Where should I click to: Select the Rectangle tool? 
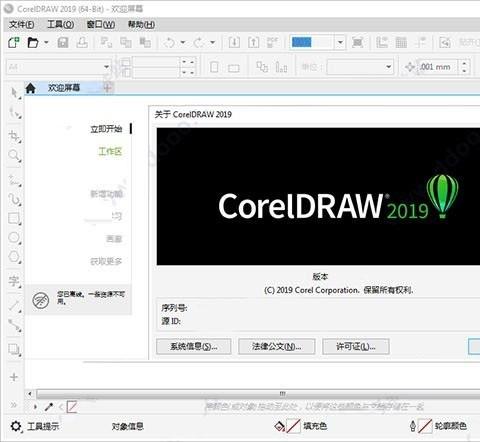pyautogui.click(x=14, y=218)
